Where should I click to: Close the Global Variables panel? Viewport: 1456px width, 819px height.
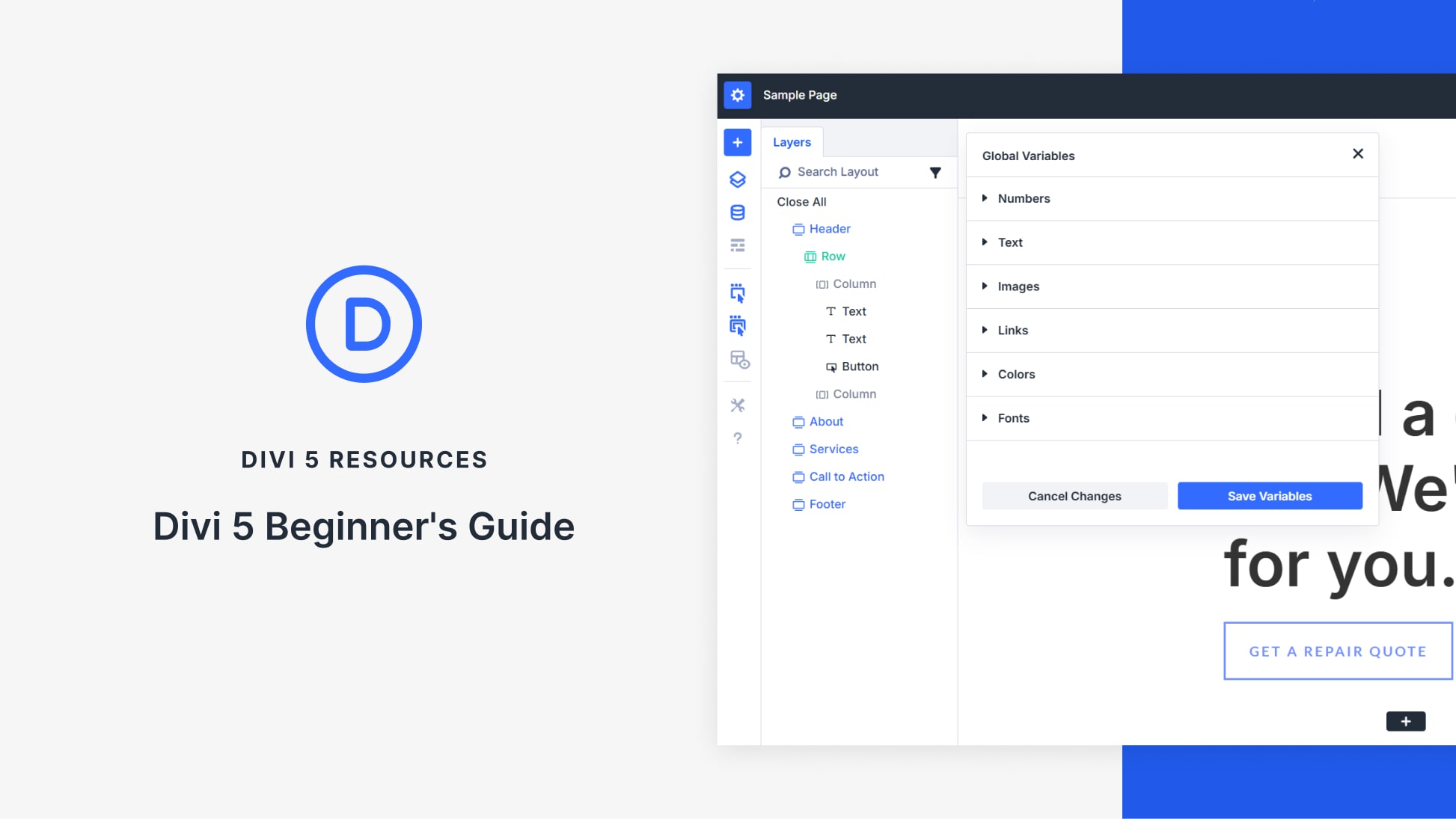point(1357,154)
